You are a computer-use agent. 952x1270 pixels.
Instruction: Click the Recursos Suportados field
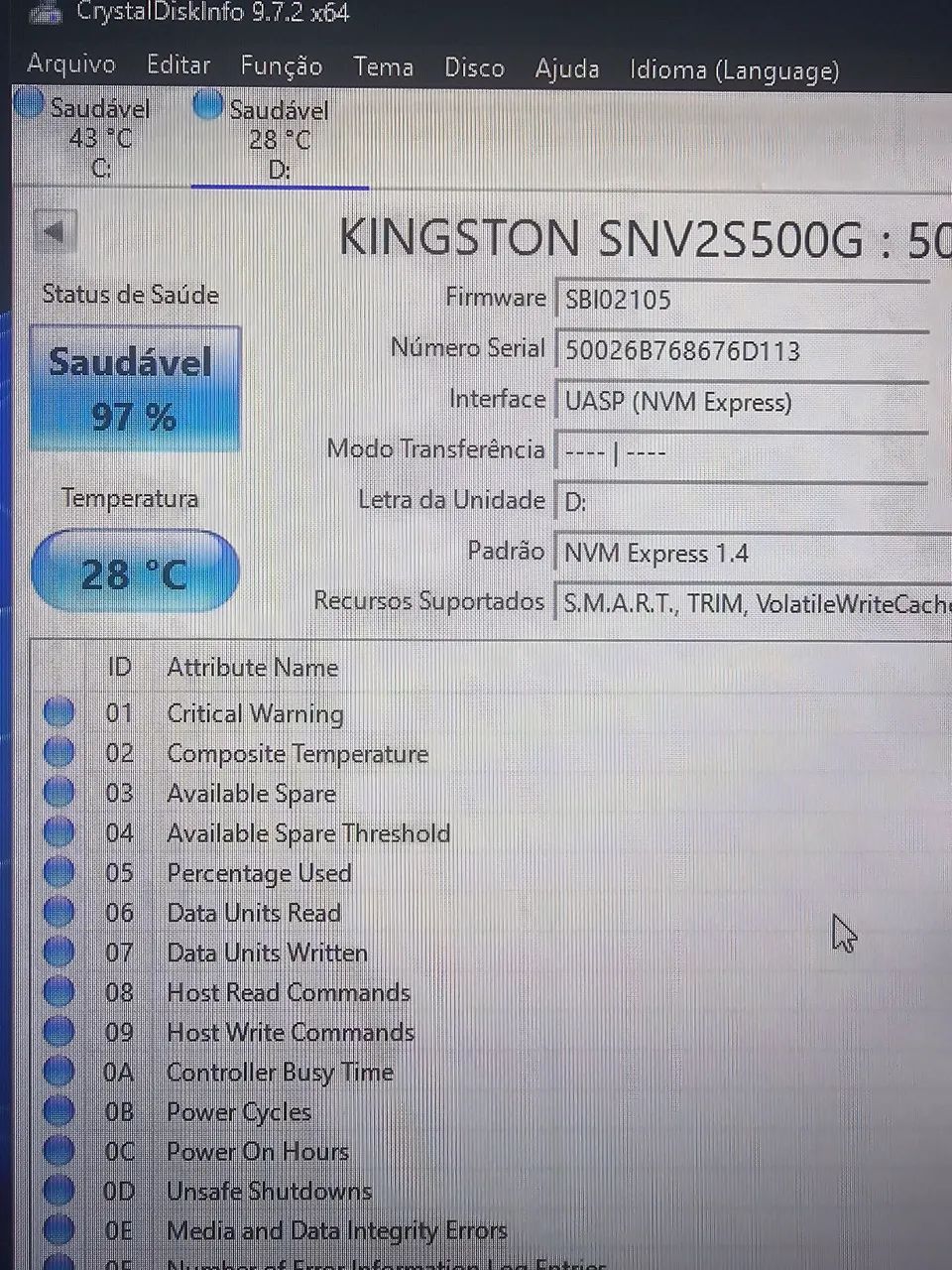[754, 602]
